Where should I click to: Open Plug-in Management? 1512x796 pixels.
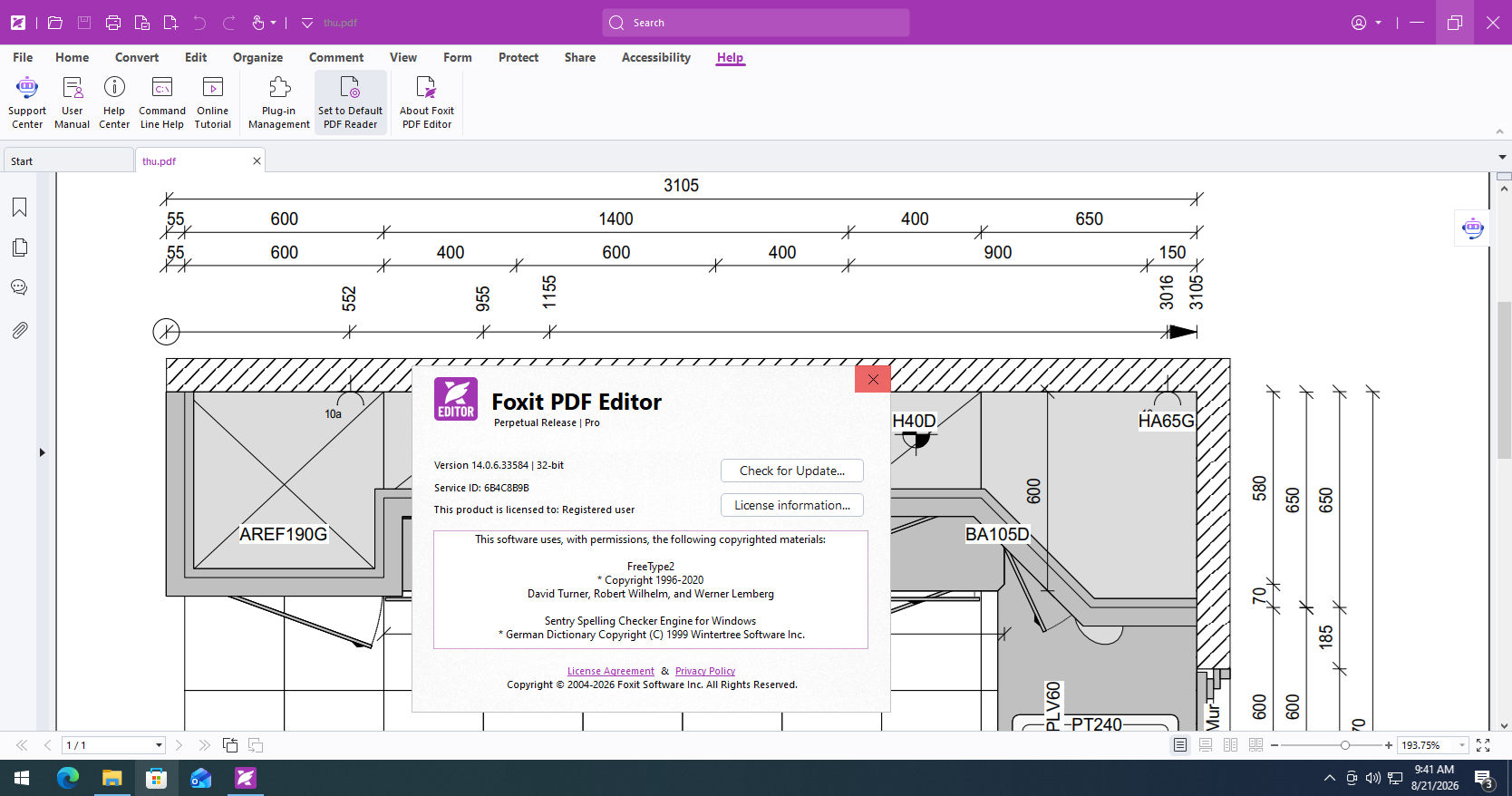pyautogui.click(x=279, y=102)
